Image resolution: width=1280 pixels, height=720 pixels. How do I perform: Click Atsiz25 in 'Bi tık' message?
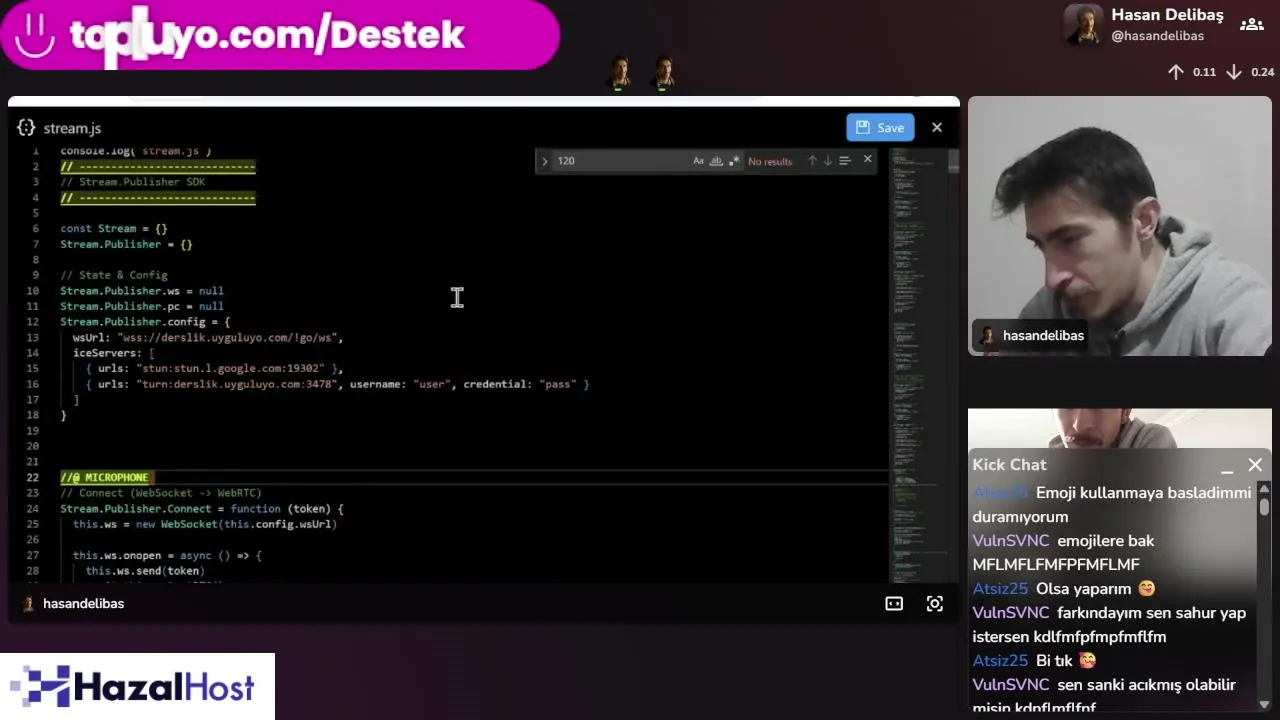1000,661
